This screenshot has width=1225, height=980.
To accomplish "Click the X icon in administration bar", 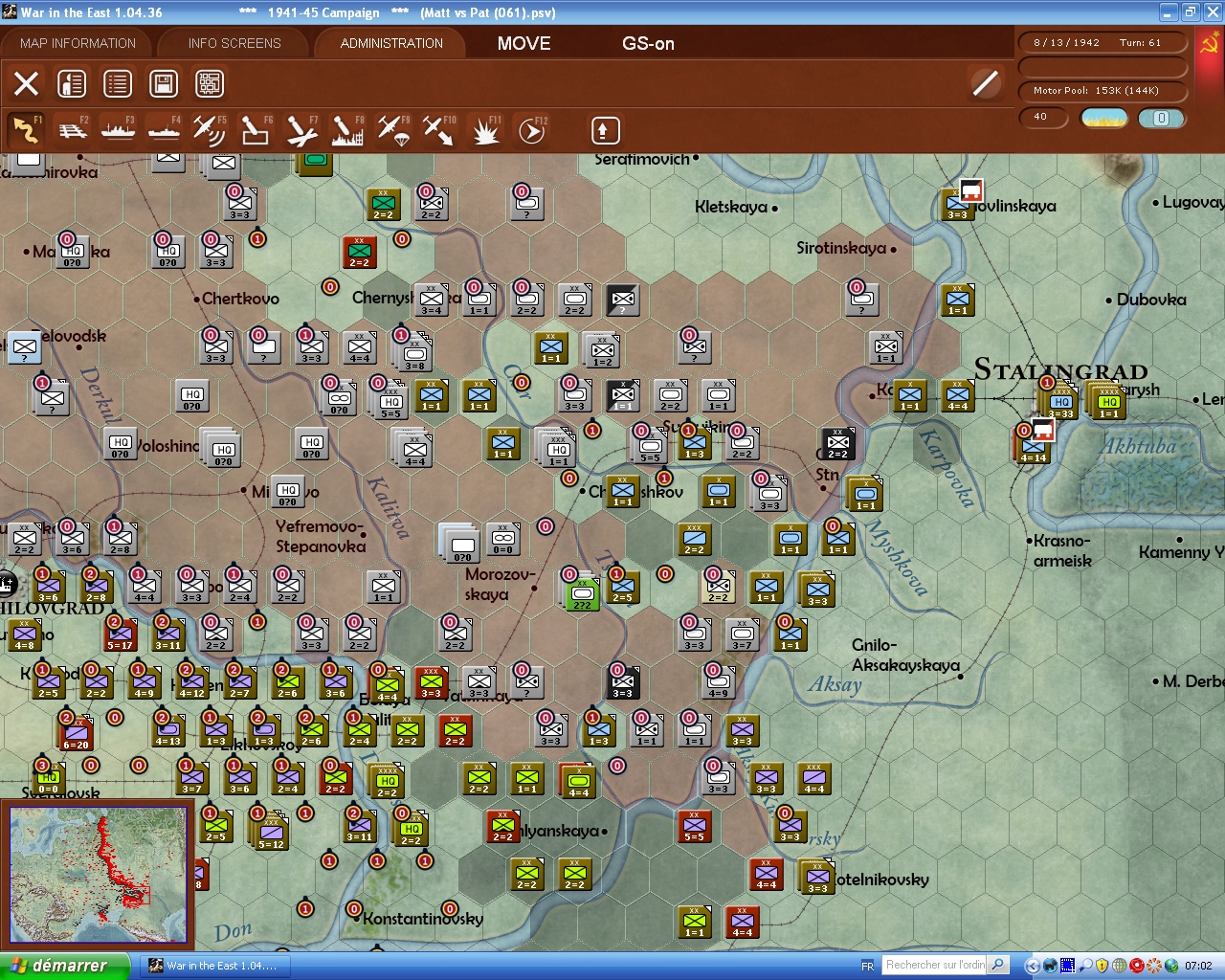I will (26, 83).
